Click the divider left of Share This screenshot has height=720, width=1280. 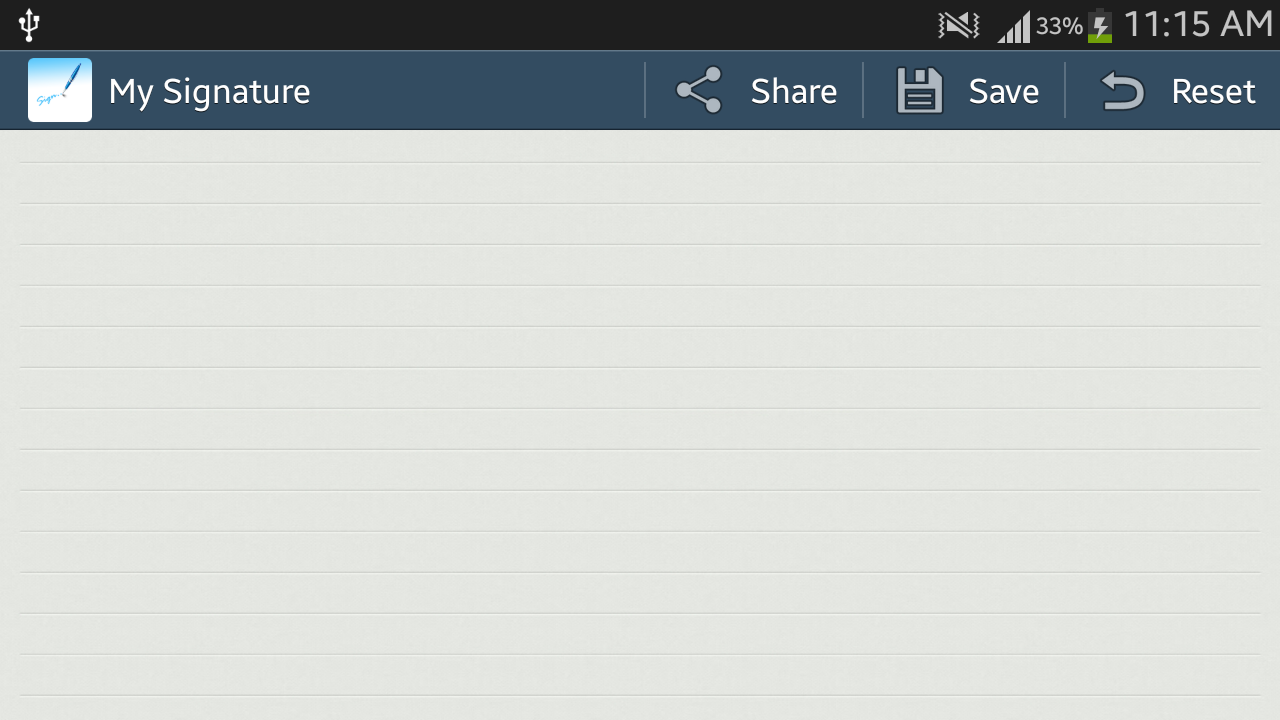(645, 90)
